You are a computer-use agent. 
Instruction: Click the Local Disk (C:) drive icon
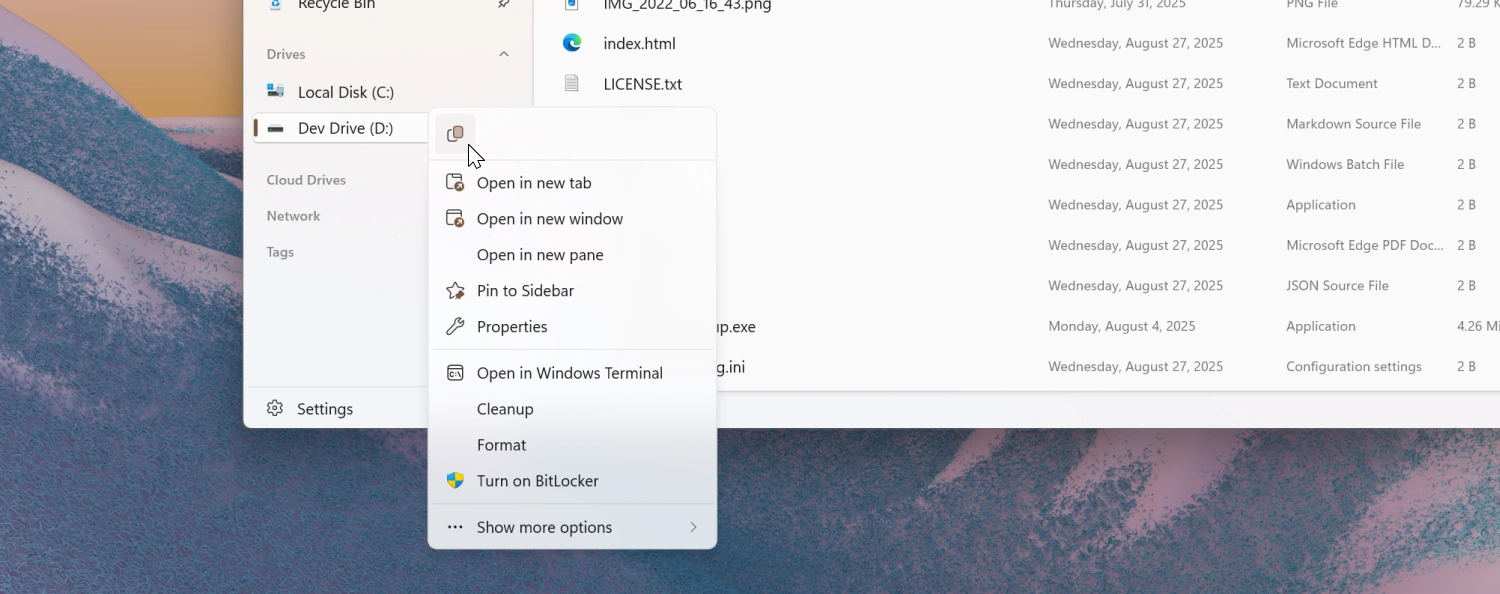(x=275, y=91)
